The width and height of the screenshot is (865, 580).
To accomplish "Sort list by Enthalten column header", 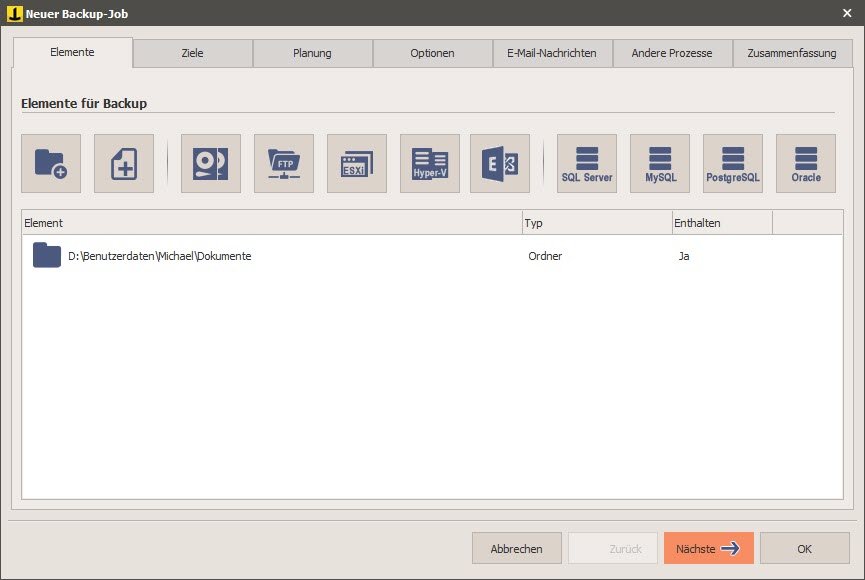I will tap(722, 222).
